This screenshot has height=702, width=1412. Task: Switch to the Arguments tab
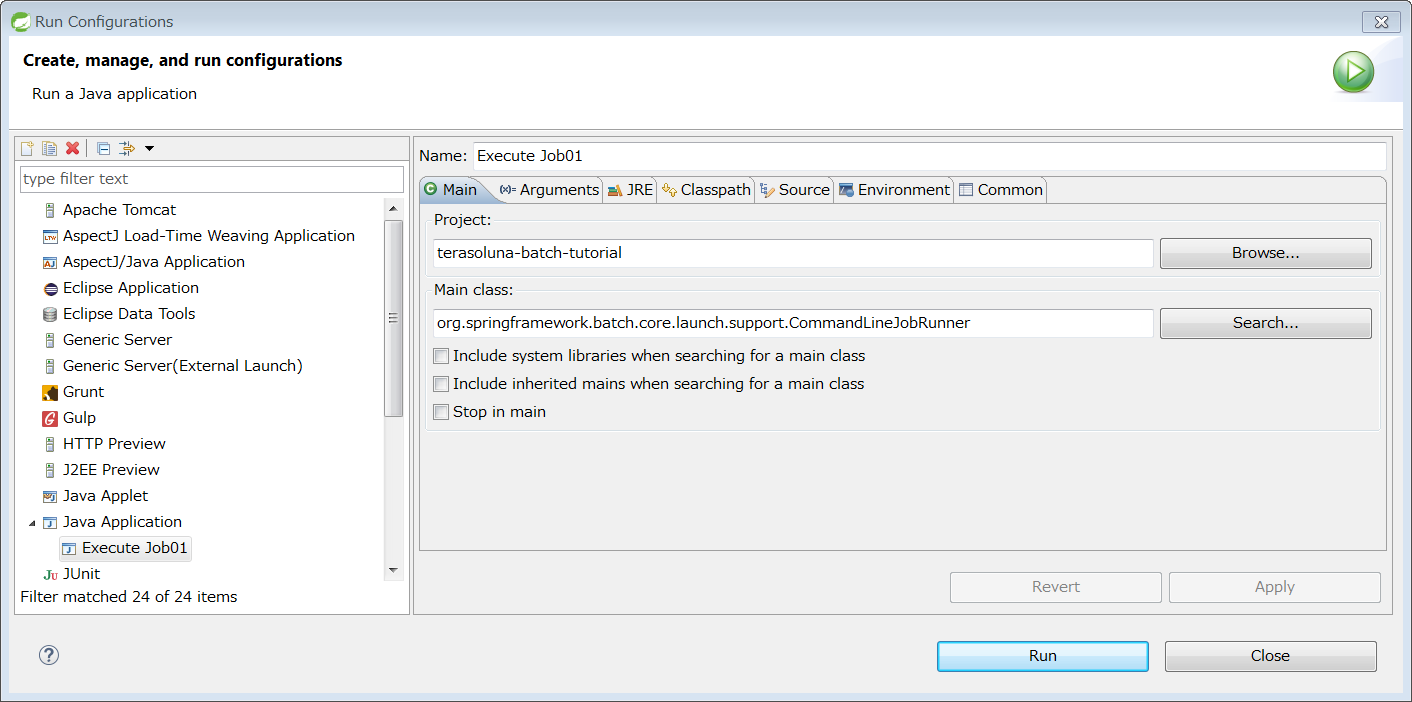pos(549,190)
